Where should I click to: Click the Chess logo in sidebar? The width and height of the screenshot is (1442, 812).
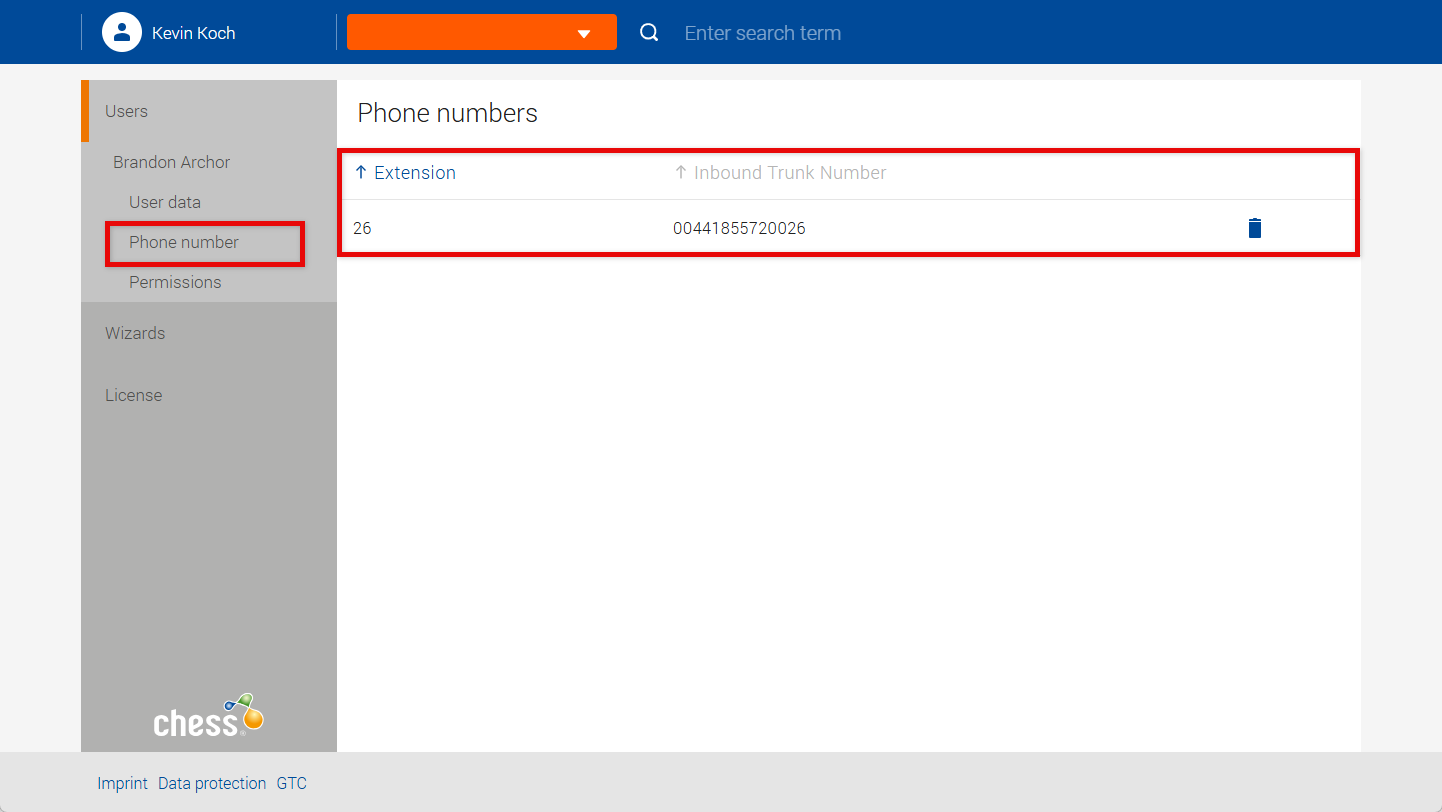pos(208,715)
